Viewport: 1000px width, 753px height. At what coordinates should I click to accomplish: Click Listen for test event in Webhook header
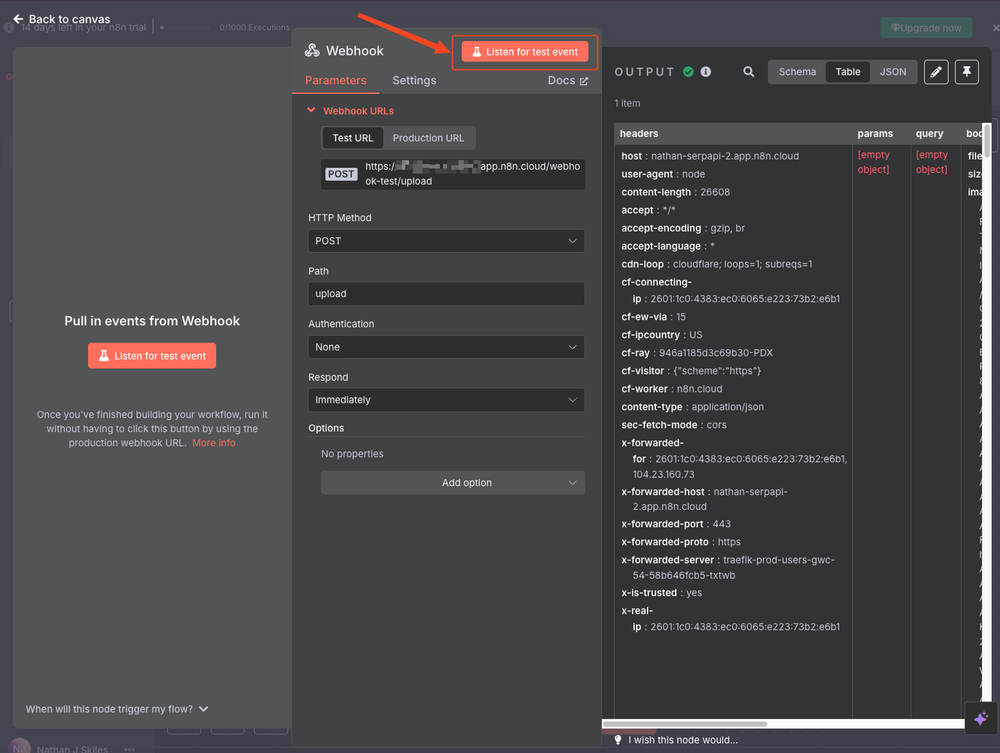coord(525,52)
